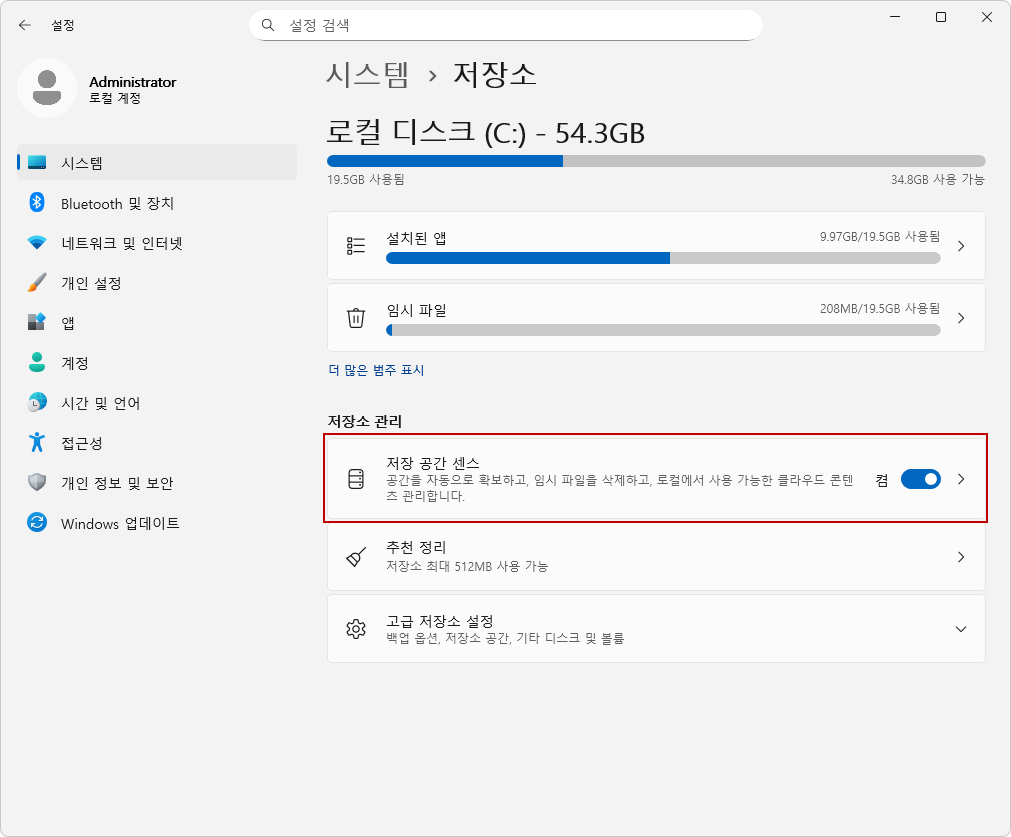Image resolution: width=1011 pixels, height=837 pixels.
Task: Open Bluetooth 및 장치 settings
Action: pyautogui.click(x=157, y=203)
